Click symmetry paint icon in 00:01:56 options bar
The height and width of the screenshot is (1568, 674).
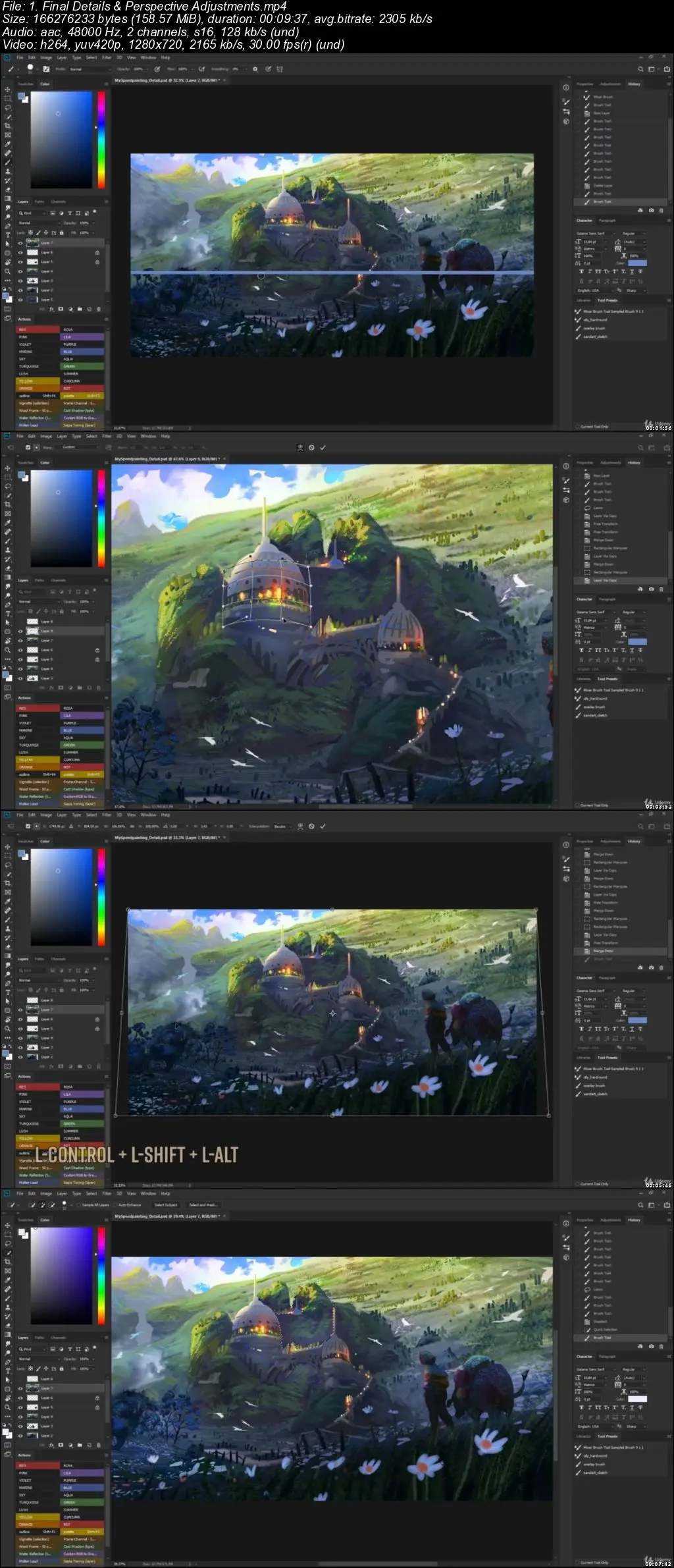click(x=280, y=68)
